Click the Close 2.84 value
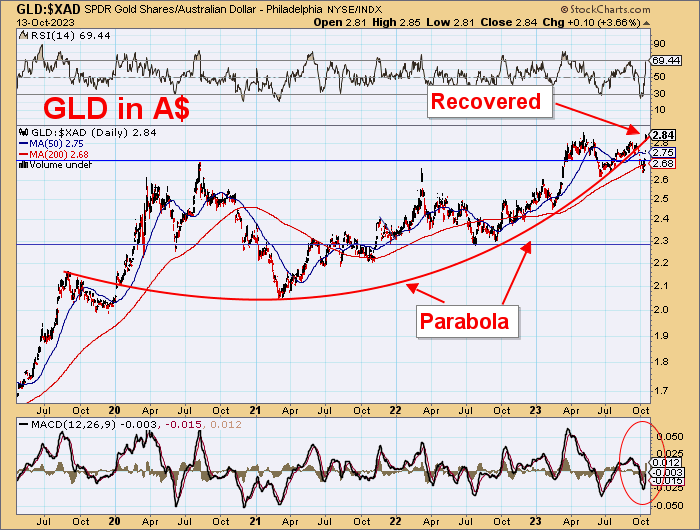Viewport: 700px width, 530px height. point(508,22)
